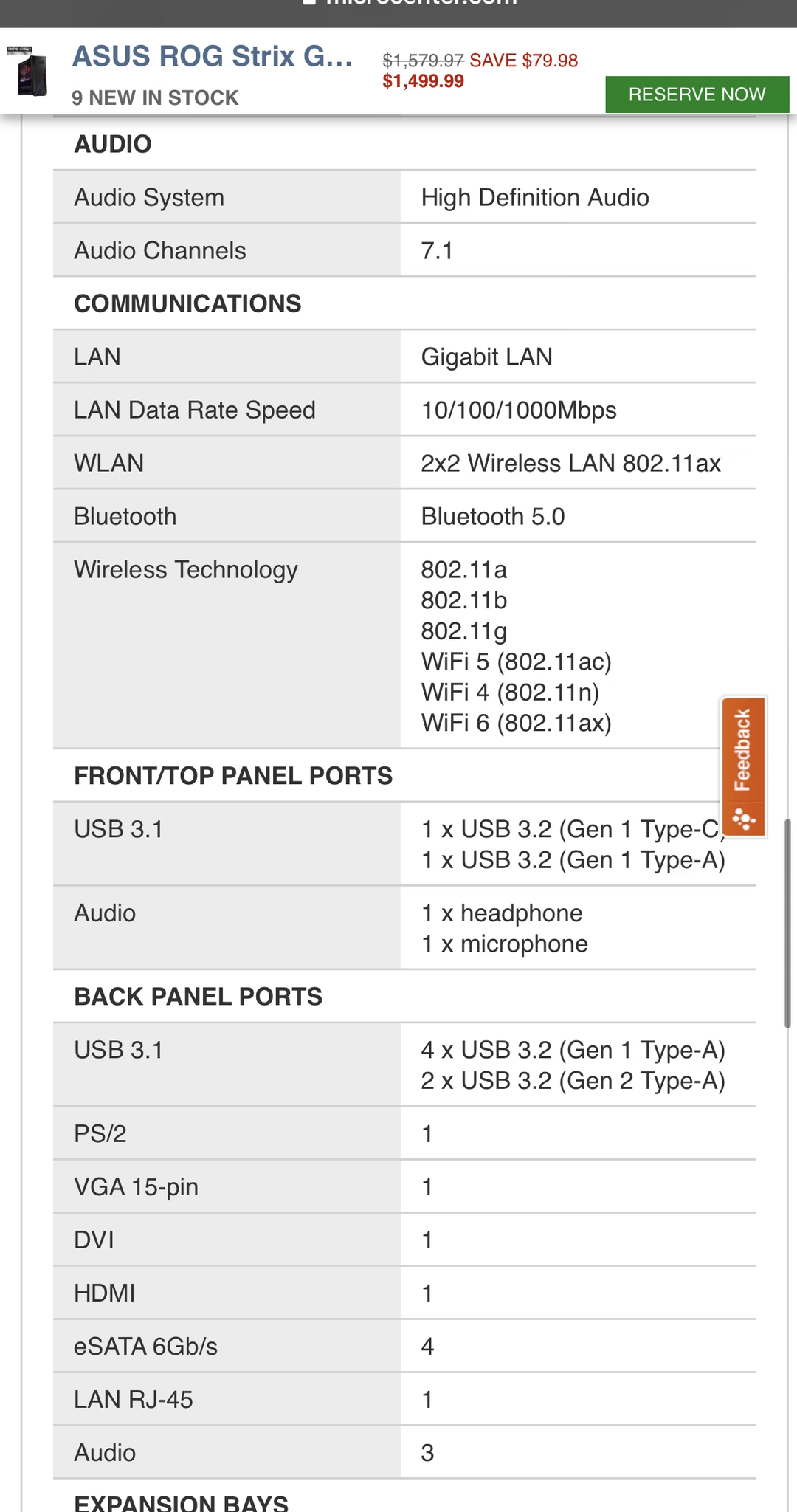Viewport: 797px width, 1512px height.
Task: Click the RESERVE NOW button
Action: 697,94
